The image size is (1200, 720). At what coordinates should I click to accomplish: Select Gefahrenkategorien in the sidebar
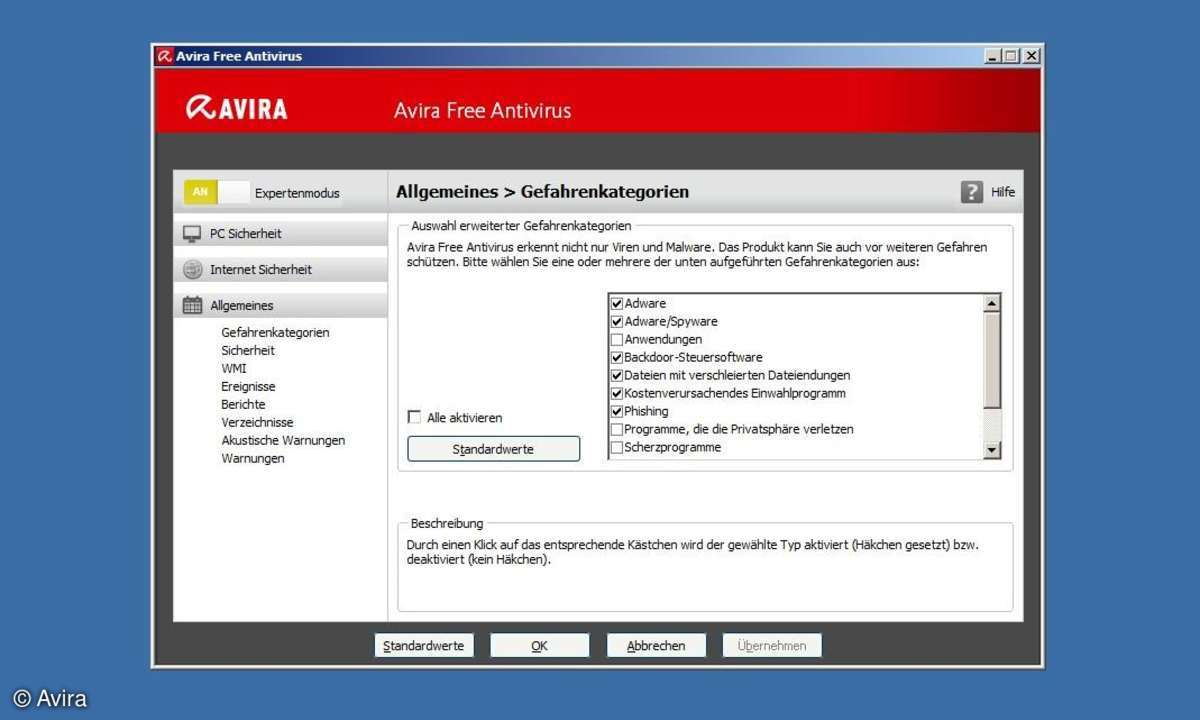275,332
